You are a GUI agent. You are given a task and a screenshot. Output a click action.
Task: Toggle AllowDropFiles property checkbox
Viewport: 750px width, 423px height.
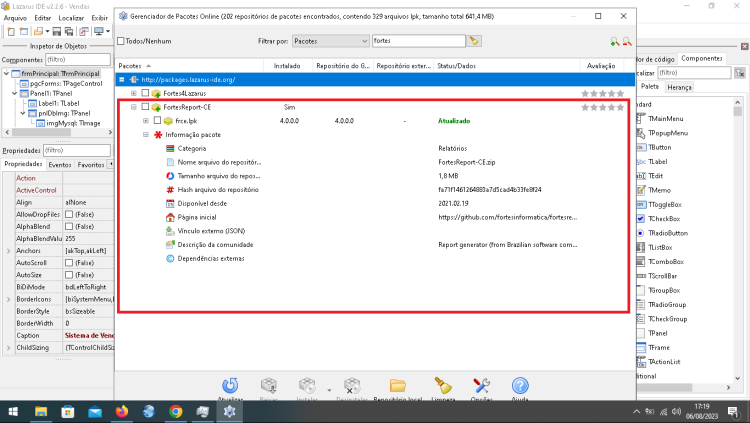69,214
